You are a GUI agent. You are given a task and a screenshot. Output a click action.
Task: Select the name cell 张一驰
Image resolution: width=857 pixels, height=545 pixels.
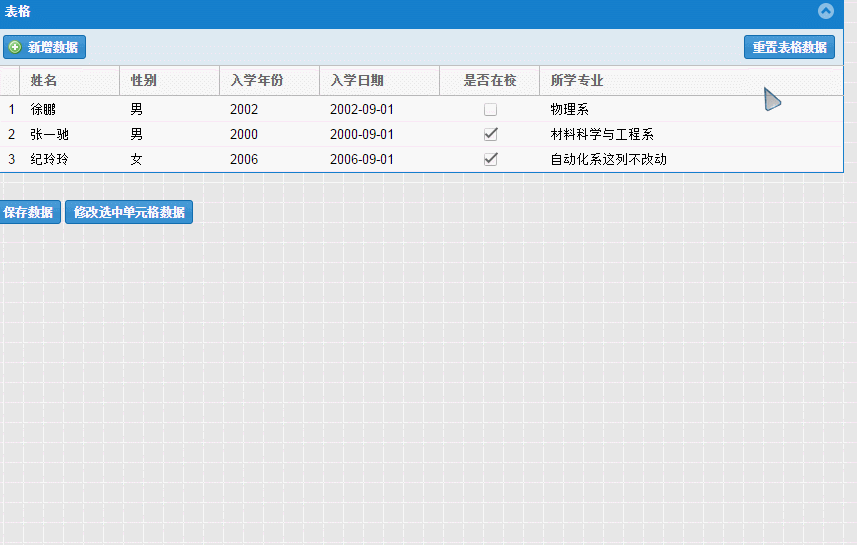click(69, 134)
